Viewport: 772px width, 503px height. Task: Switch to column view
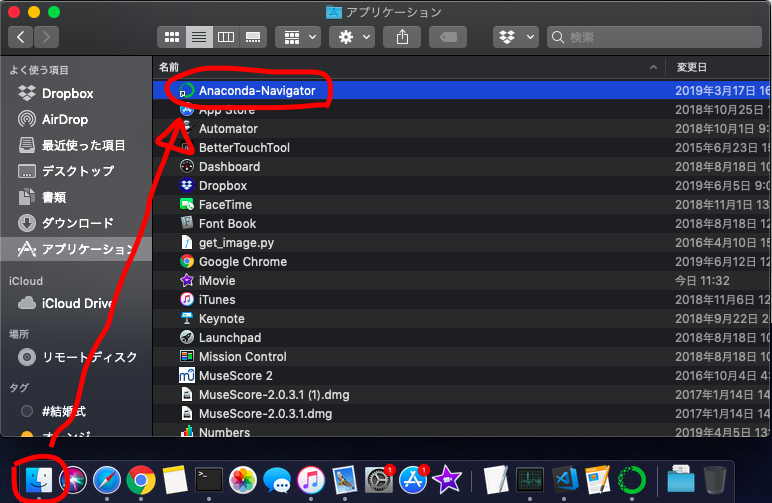click(226, 37)
